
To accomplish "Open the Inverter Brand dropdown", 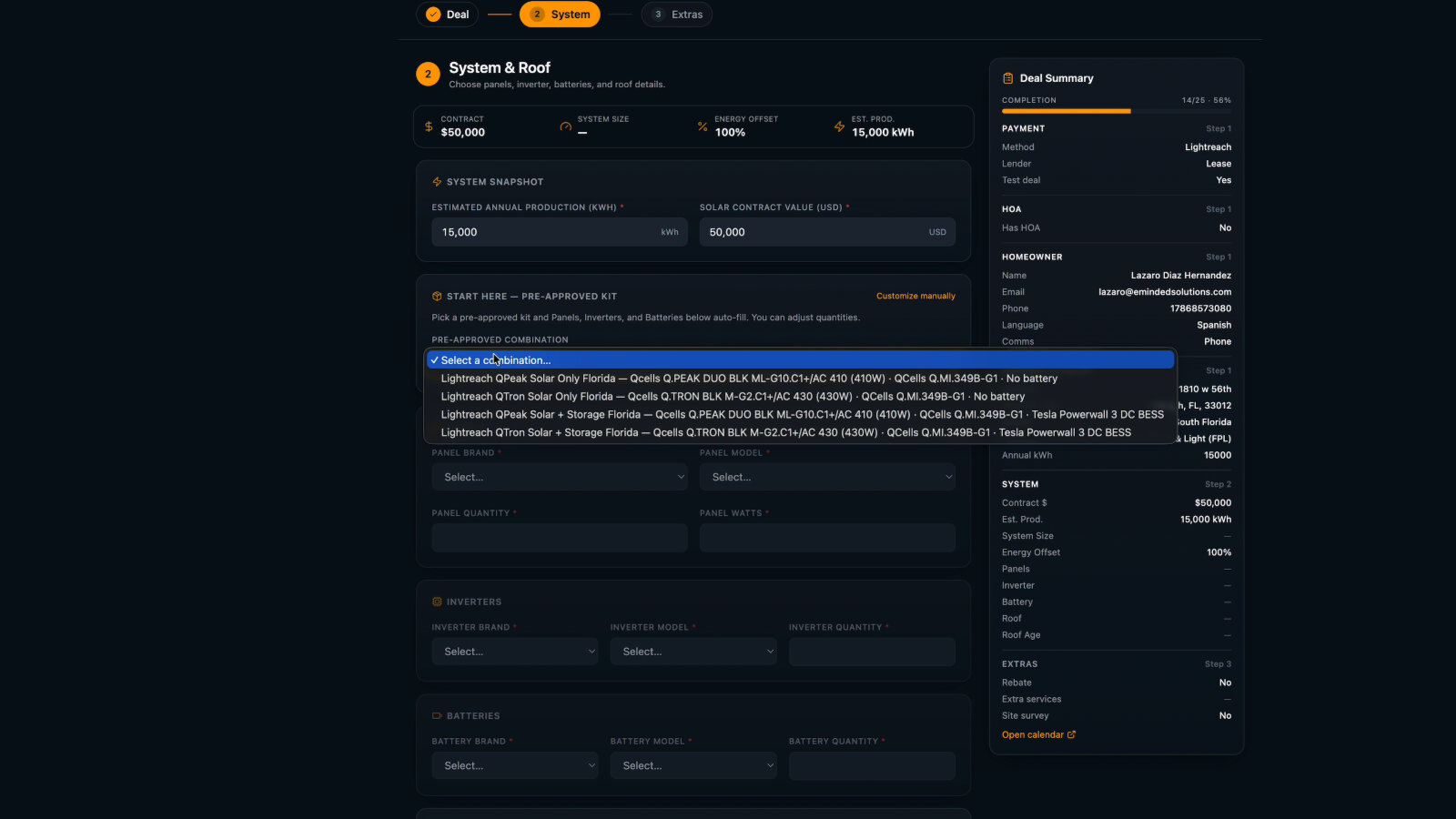I will (515, 652).
